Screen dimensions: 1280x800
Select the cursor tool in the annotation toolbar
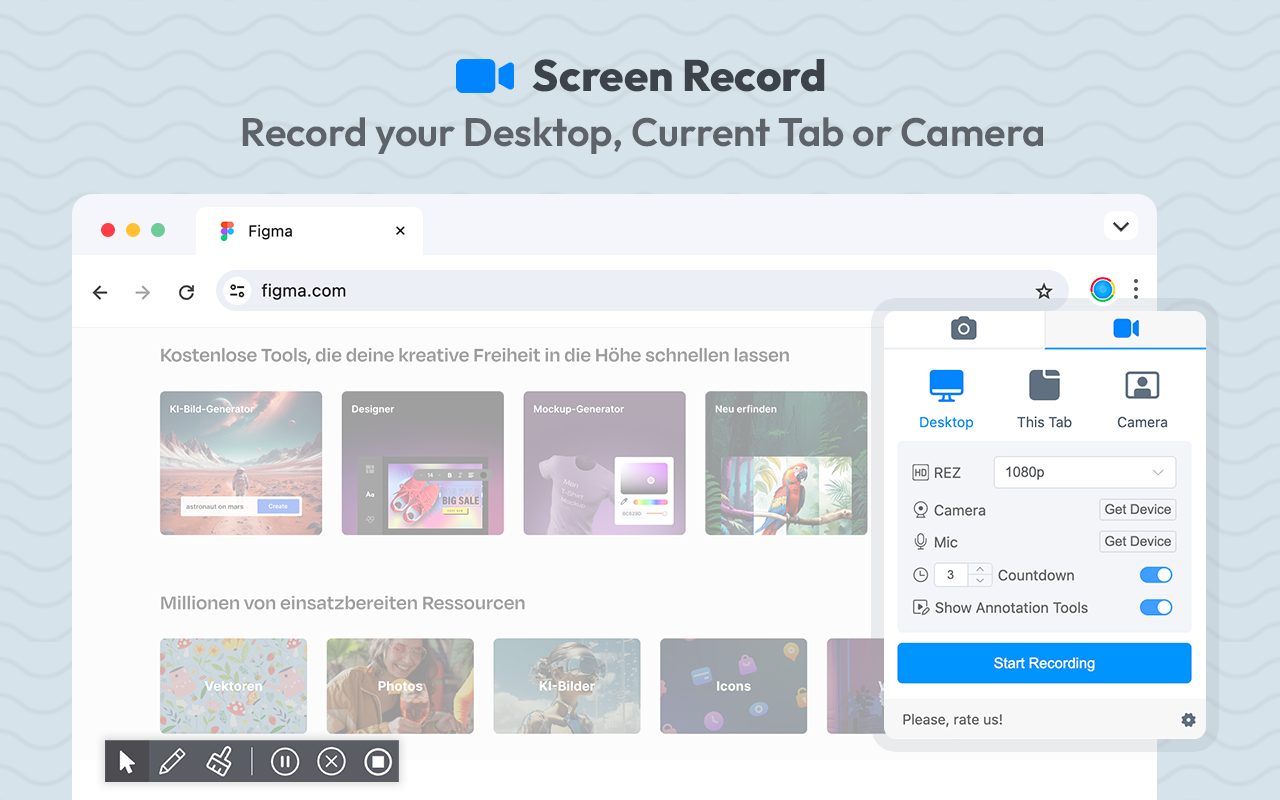coord(126,761)
